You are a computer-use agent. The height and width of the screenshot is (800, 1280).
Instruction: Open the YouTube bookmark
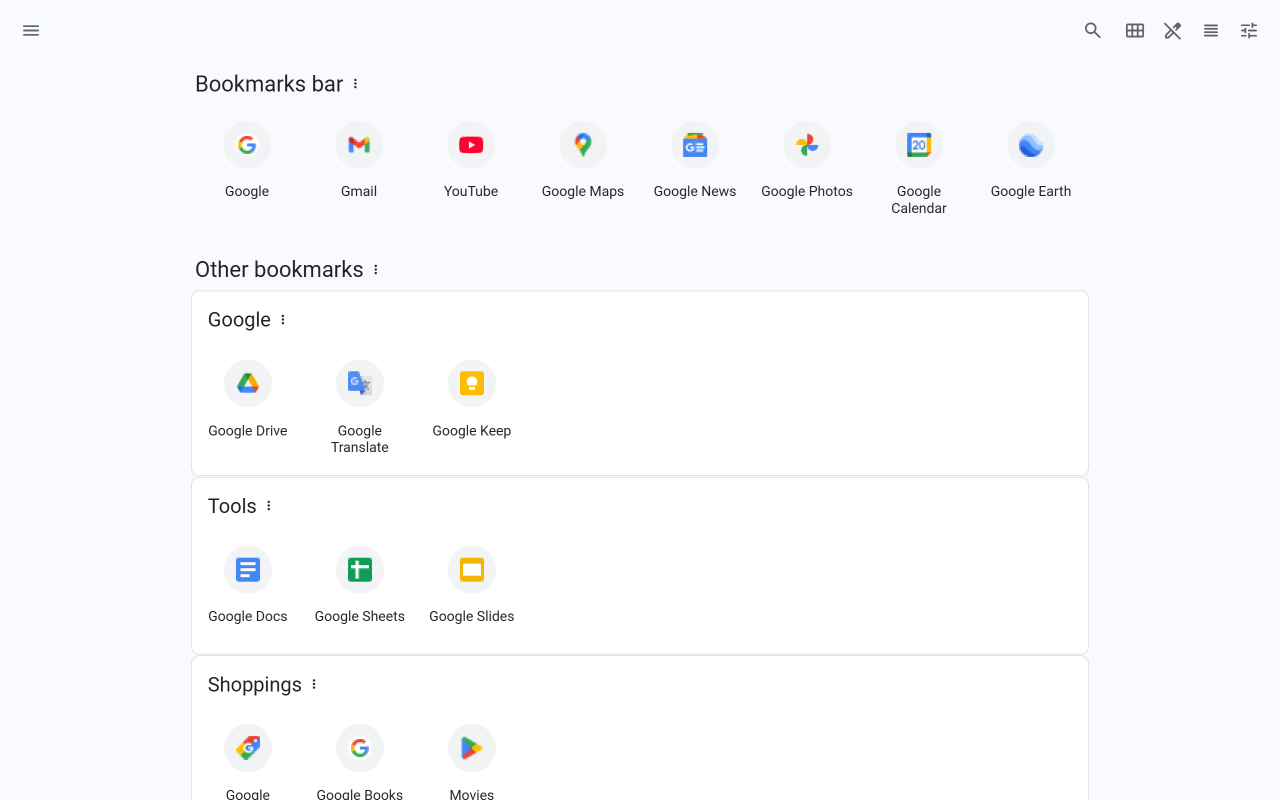coord(471,145)
